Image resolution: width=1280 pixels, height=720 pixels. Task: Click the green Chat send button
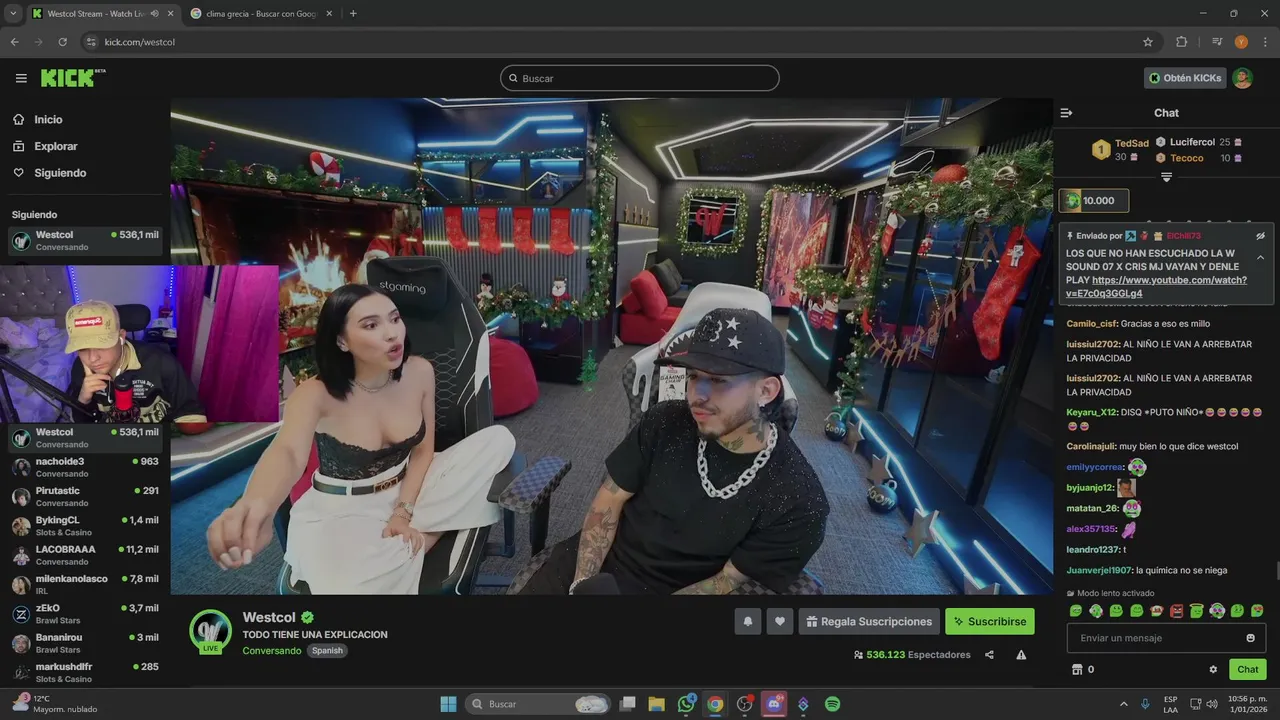point(1247,669)
